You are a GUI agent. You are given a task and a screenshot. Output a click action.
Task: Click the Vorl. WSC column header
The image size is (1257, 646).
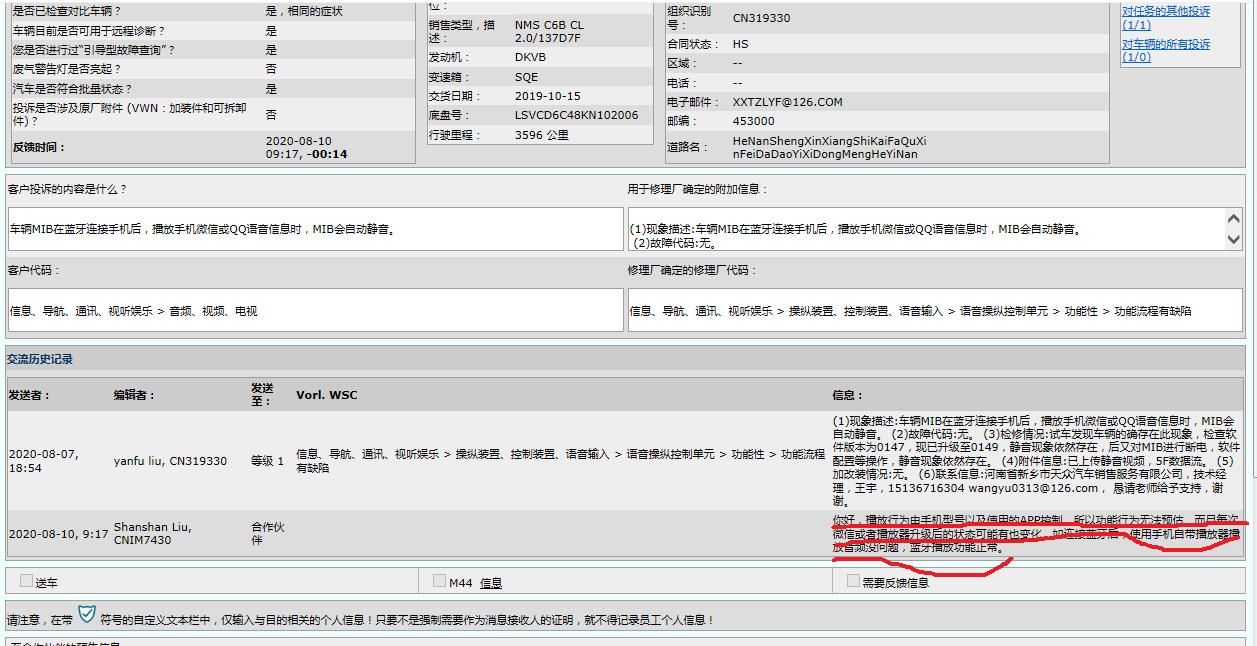tap(326, 395)
